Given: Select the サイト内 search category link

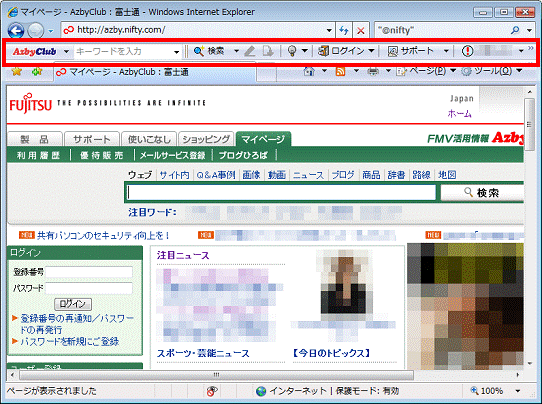Looking at the screenshot, I should [x=174, y=175].
